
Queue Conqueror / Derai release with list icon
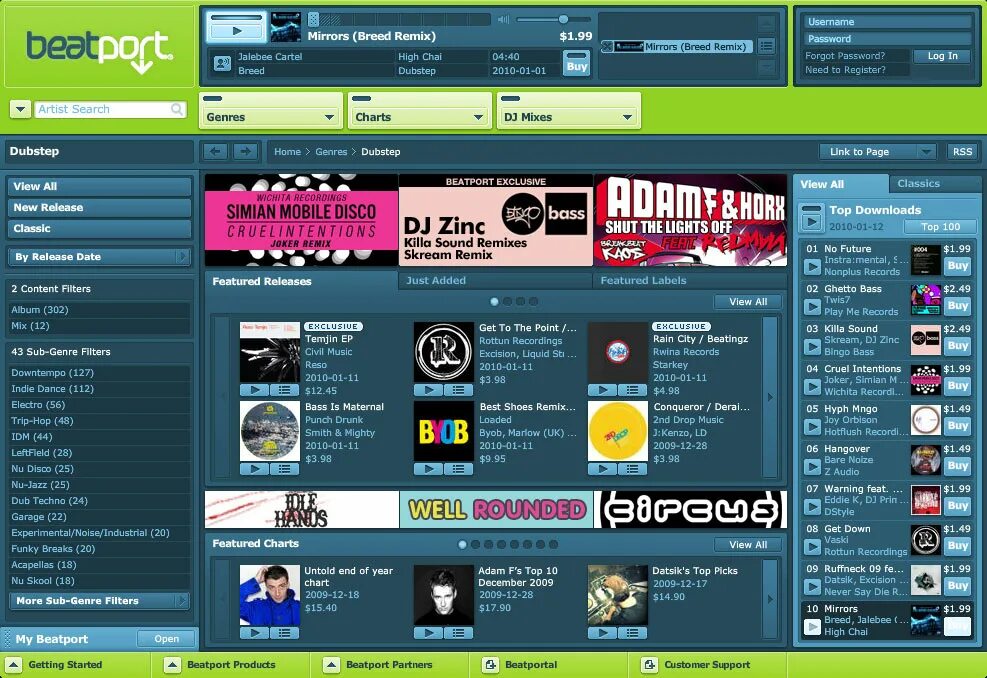tap(633, 469)
